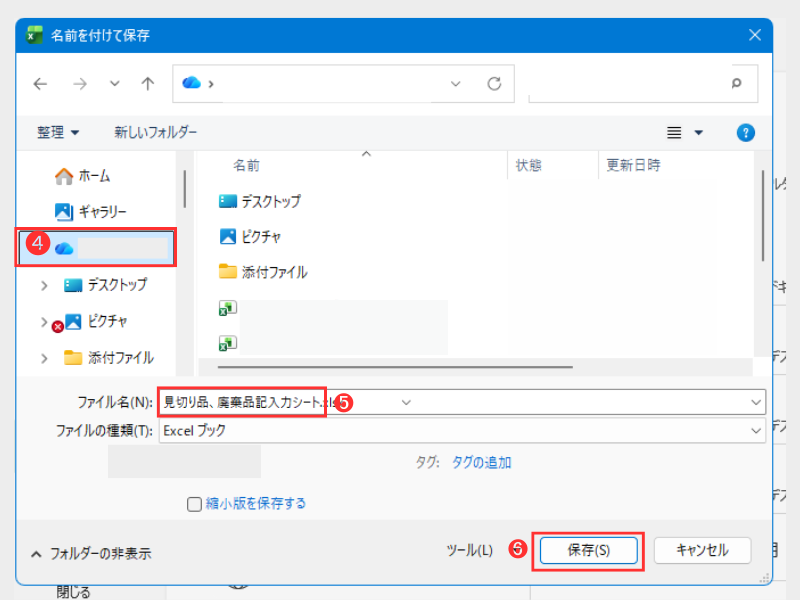Image resolution: width=800 pixels, height=600 pixels.
Task: Click the 保存(S) button
Action: (x=588, y=550)
